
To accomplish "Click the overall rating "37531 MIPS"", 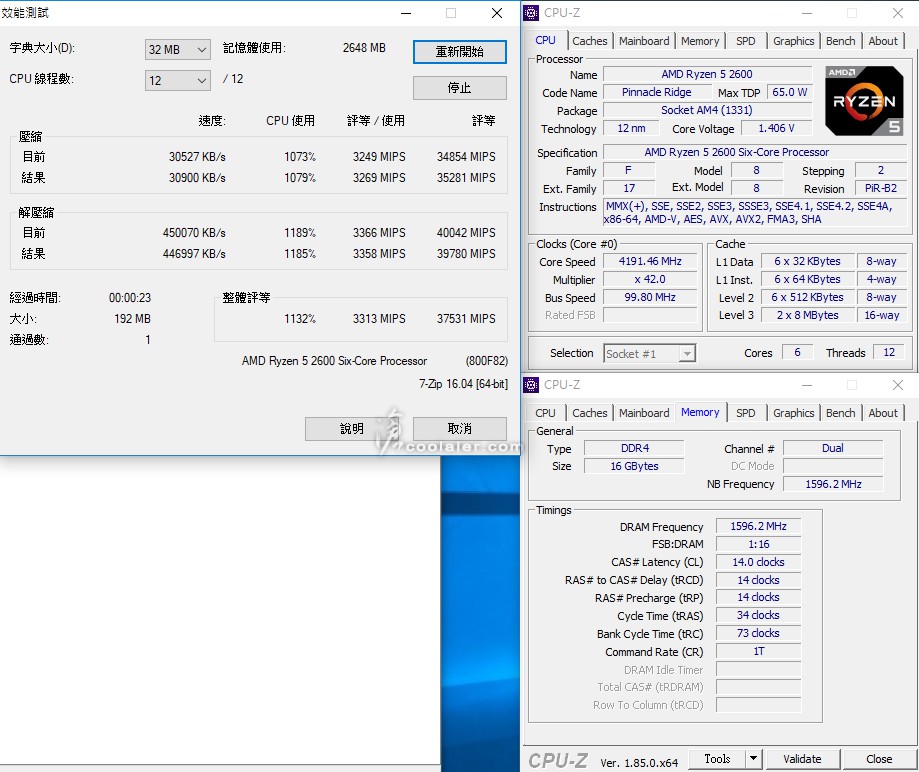I will (466, 319).
